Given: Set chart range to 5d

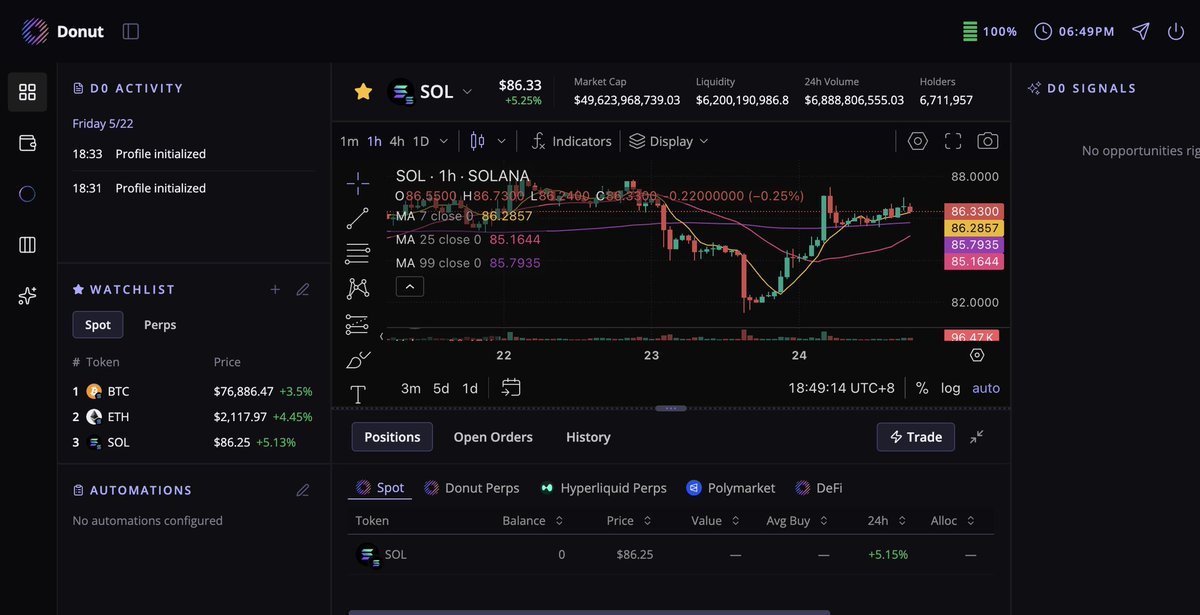Looking at the screenshot, I should (441, 388).
